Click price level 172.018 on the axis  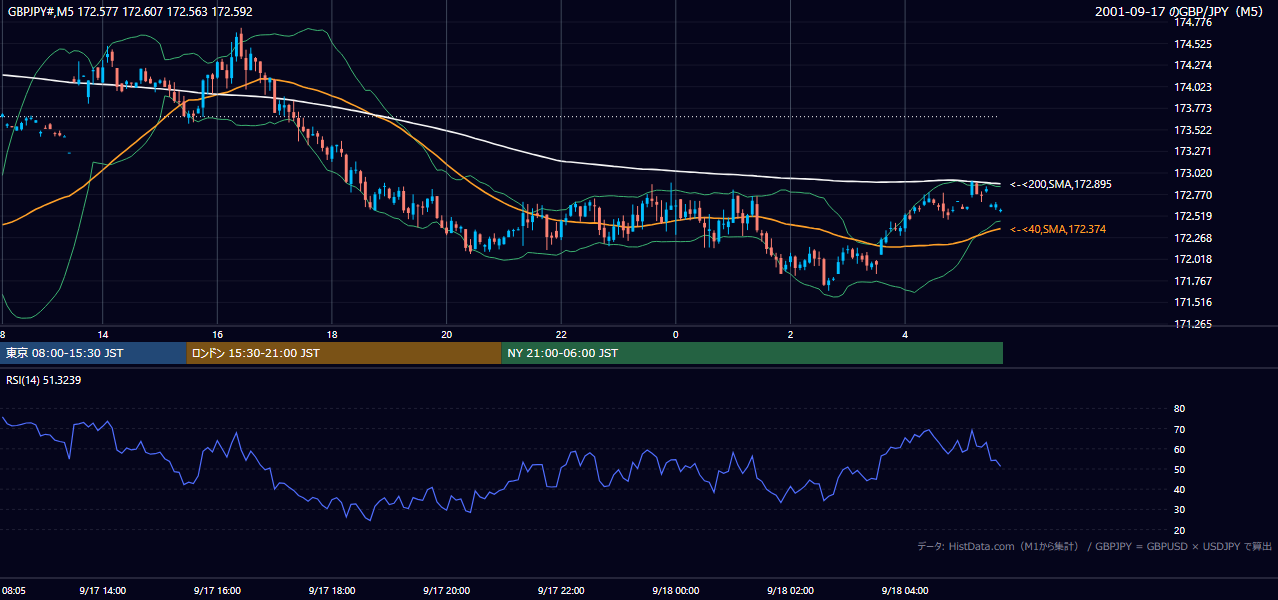[x=1193, y=259]
